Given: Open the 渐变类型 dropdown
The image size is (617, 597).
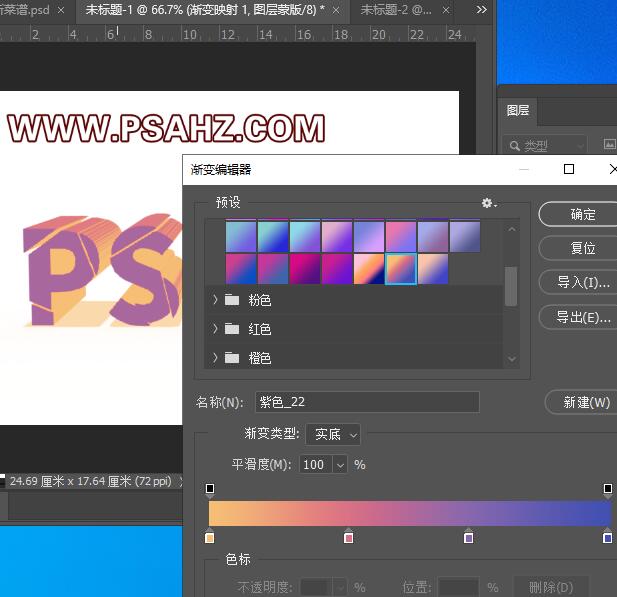Looking at the screenshot, I should [333, 434].
